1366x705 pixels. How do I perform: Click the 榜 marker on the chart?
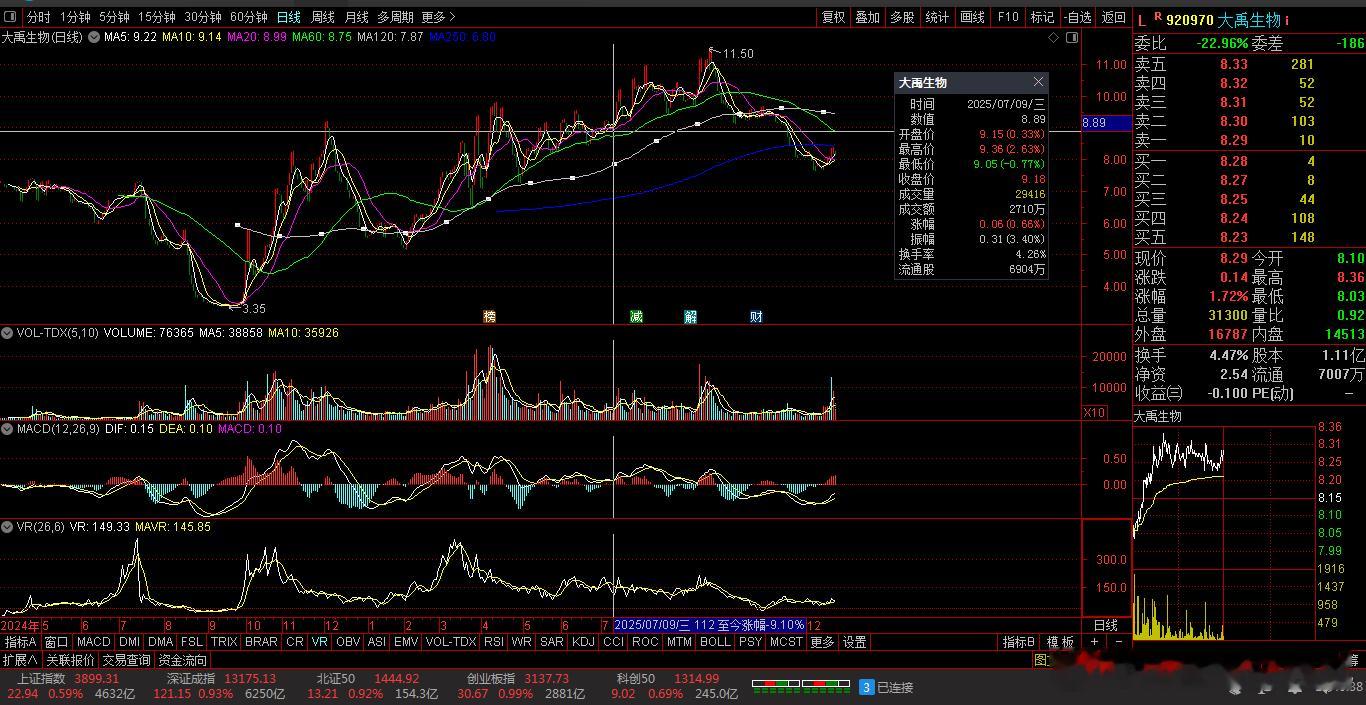489,316
